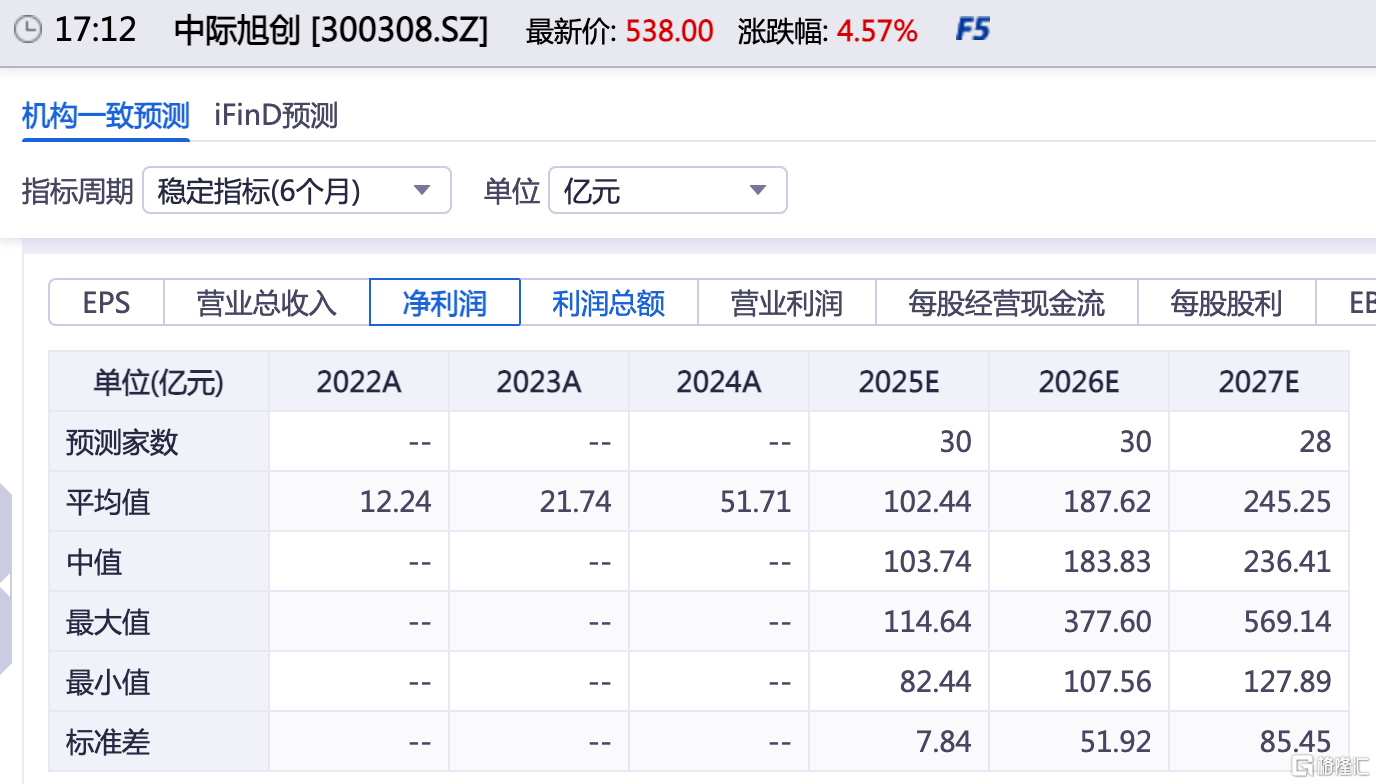Viewport: 1376px width, 784px height.
Task: Switch to the iFinD预测 tab
Action: (x=273, y=116)
